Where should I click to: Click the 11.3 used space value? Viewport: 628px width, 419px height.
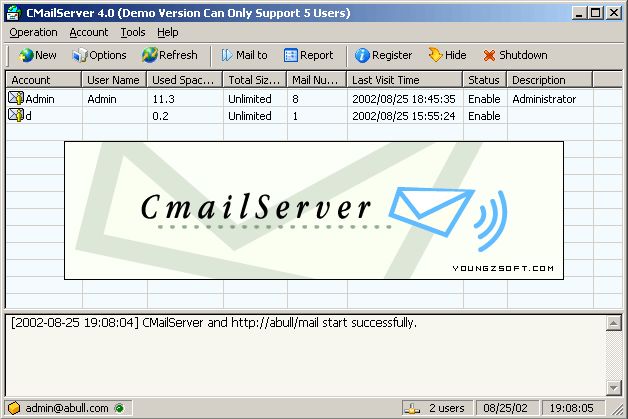pos(163,99)
